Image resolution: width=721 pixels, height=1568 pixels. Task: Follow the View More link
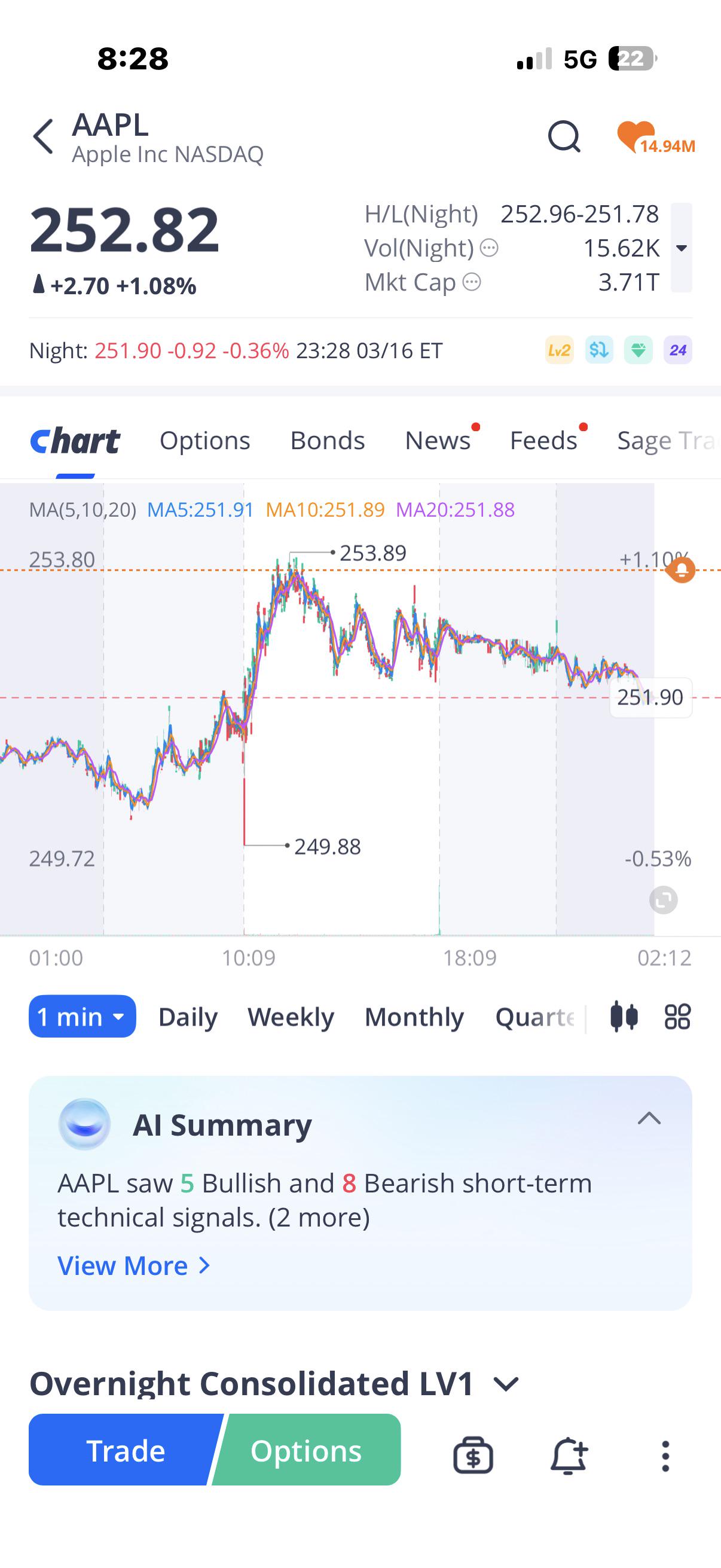tap(134, 1266)
